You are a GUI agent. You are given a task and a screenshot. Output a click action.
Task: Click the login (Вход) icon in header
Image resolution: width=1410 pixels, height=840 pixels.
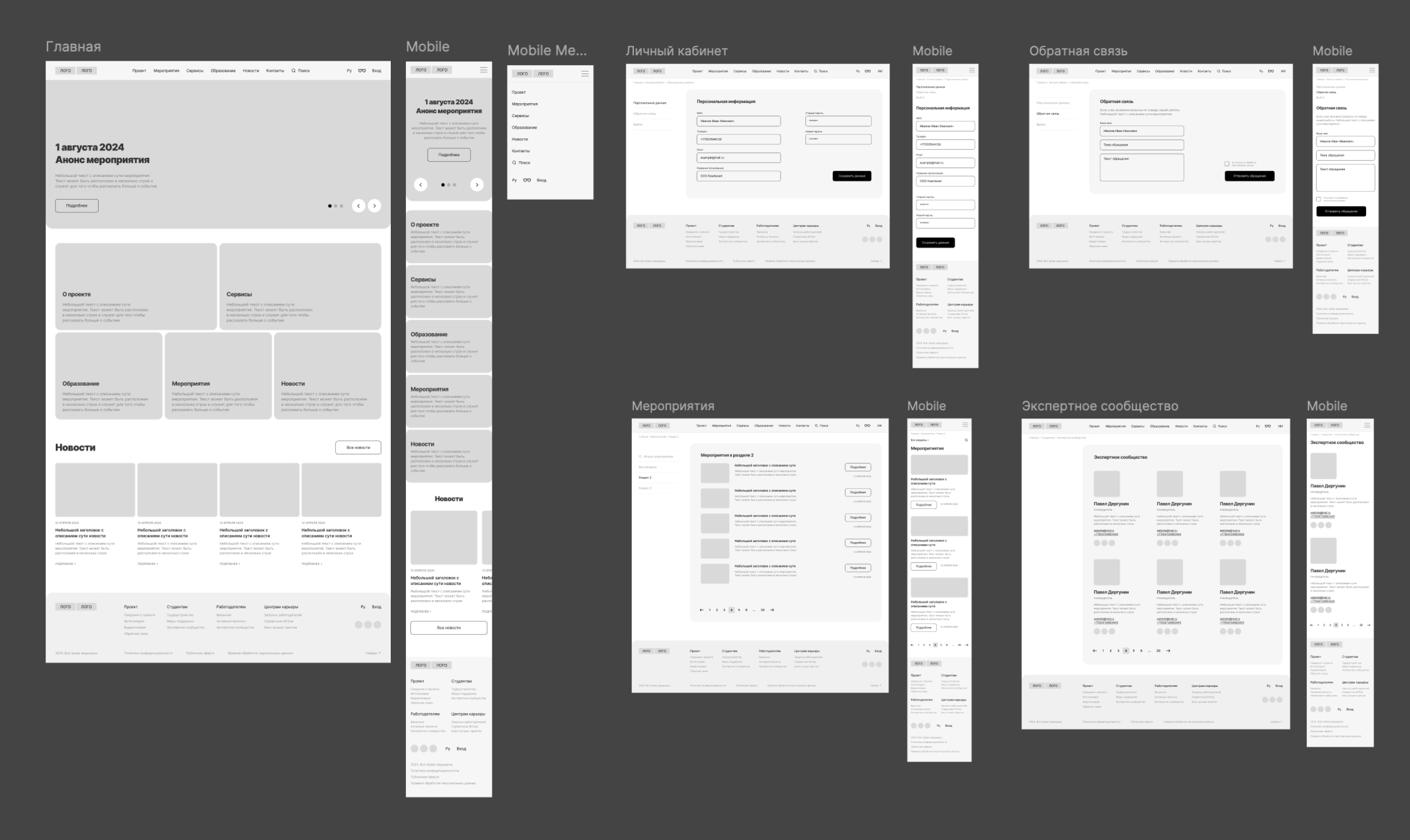click(377, 70)
